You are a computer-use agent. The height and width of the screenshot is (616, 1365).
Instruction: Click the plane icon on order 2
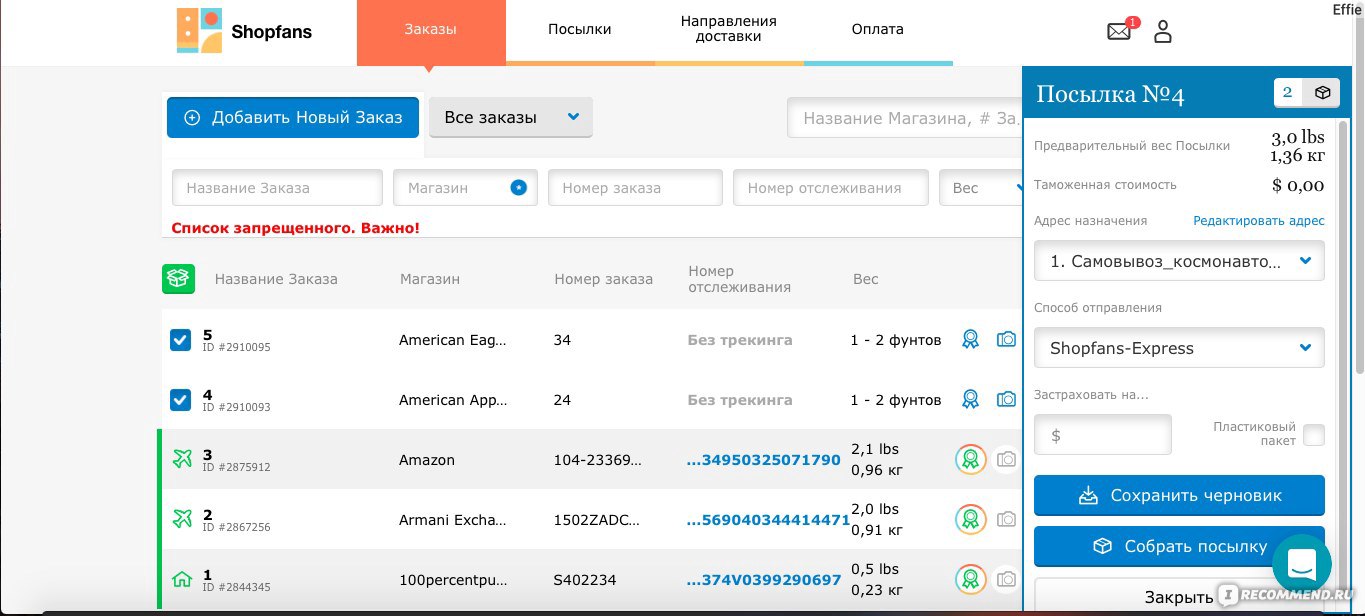pos(182,519)
